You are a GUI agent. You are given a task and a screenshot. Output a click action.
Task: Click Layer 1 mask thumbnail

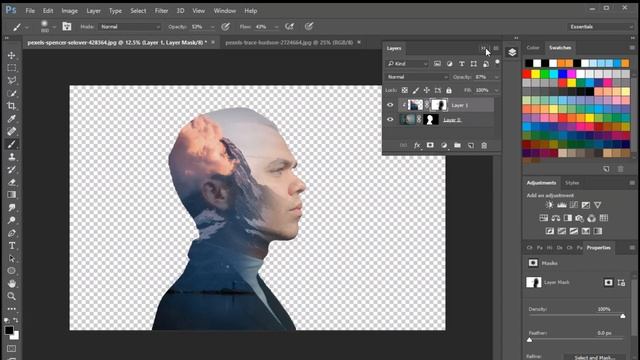click(439, 105)
